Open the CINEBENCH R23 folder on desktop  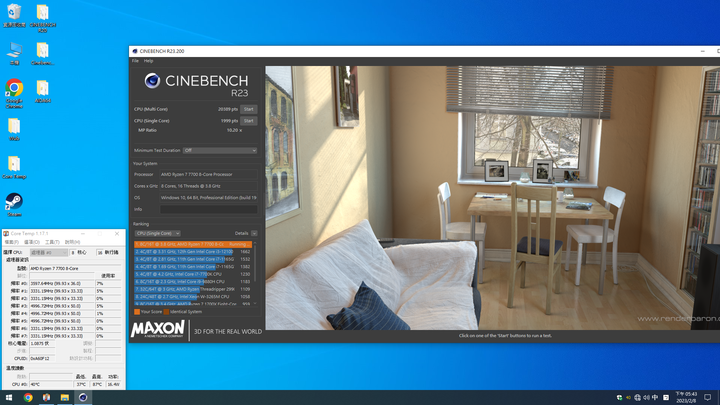pos(42,18)
